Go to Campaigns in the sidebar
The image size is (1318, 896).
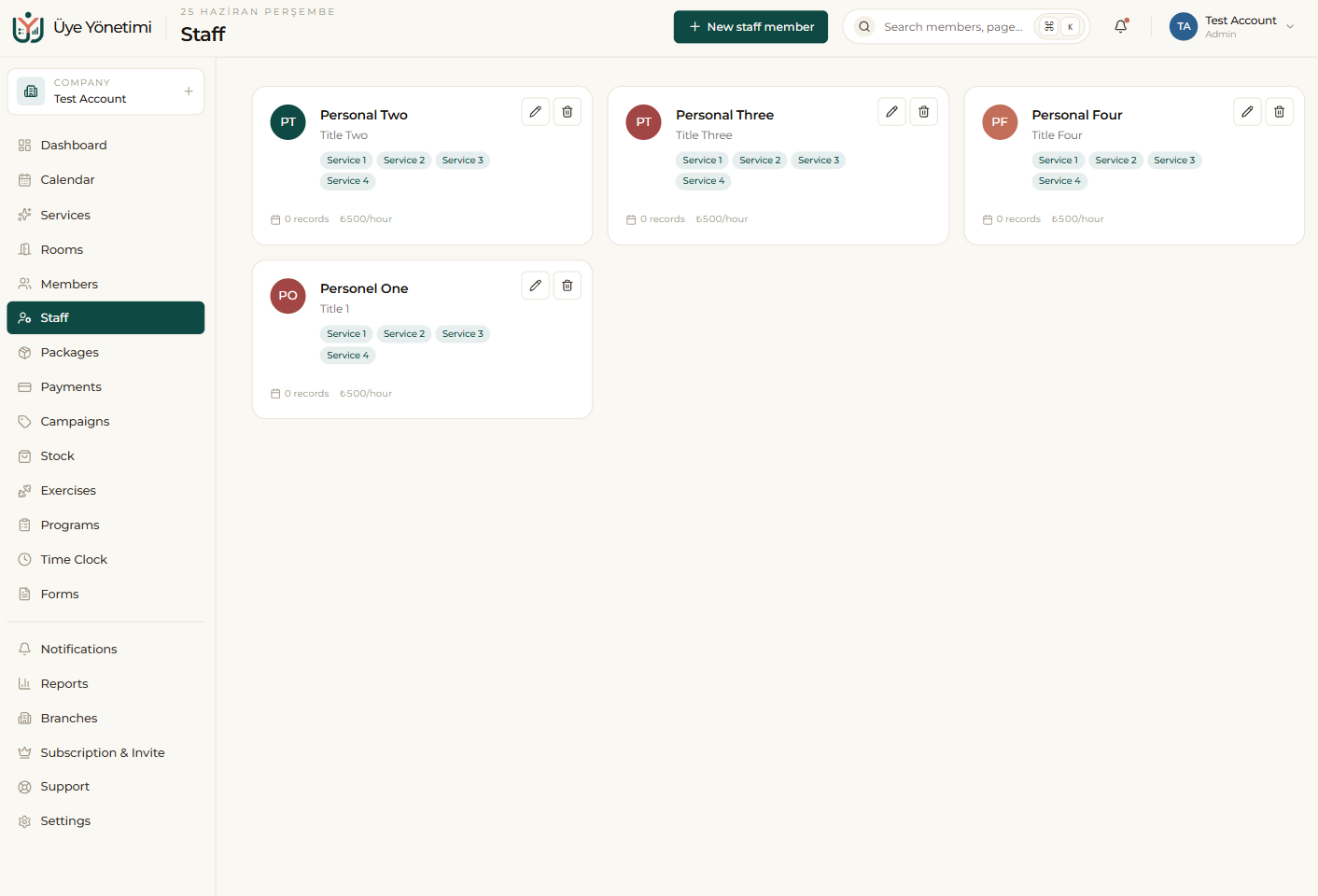pos(105,422)
